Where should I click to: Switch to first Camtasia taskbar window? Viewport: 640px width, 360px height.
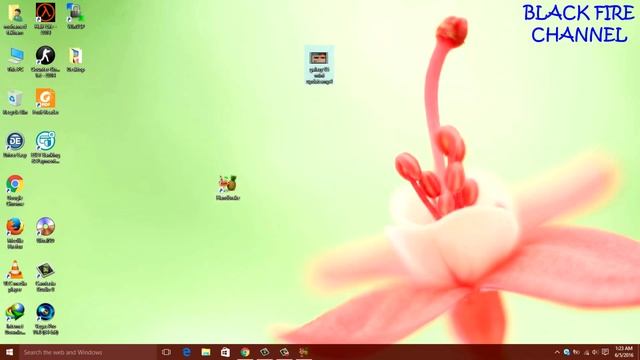pyautogui.click(x=264, y=352)
